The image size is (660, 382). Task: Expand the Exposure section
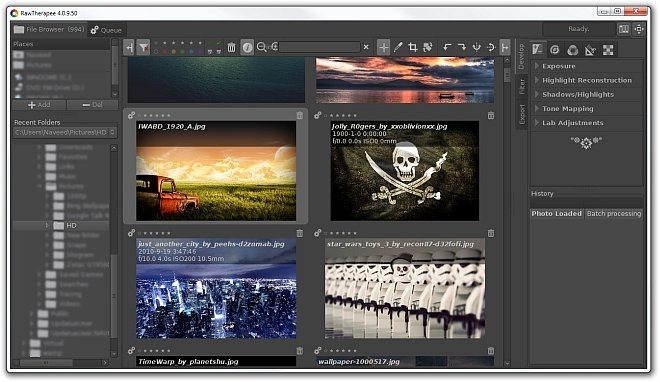pos(587,66)
